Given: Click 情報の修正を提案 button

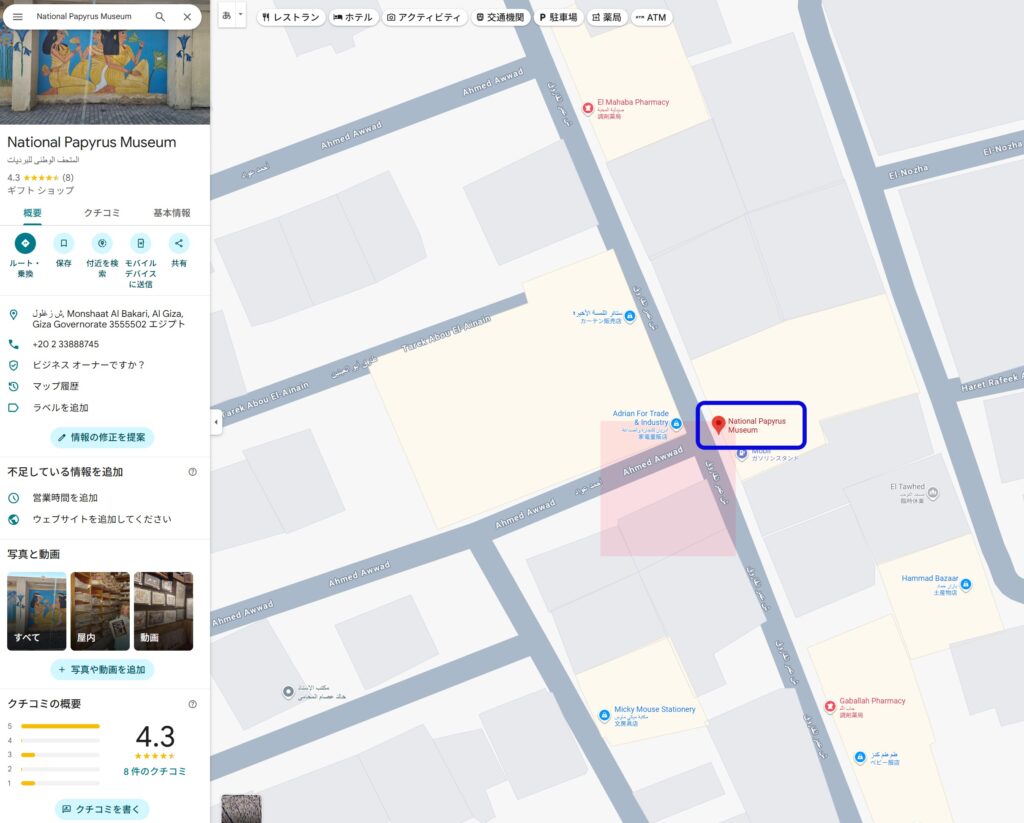Looking at the screenshot, I should click(102, 437).
